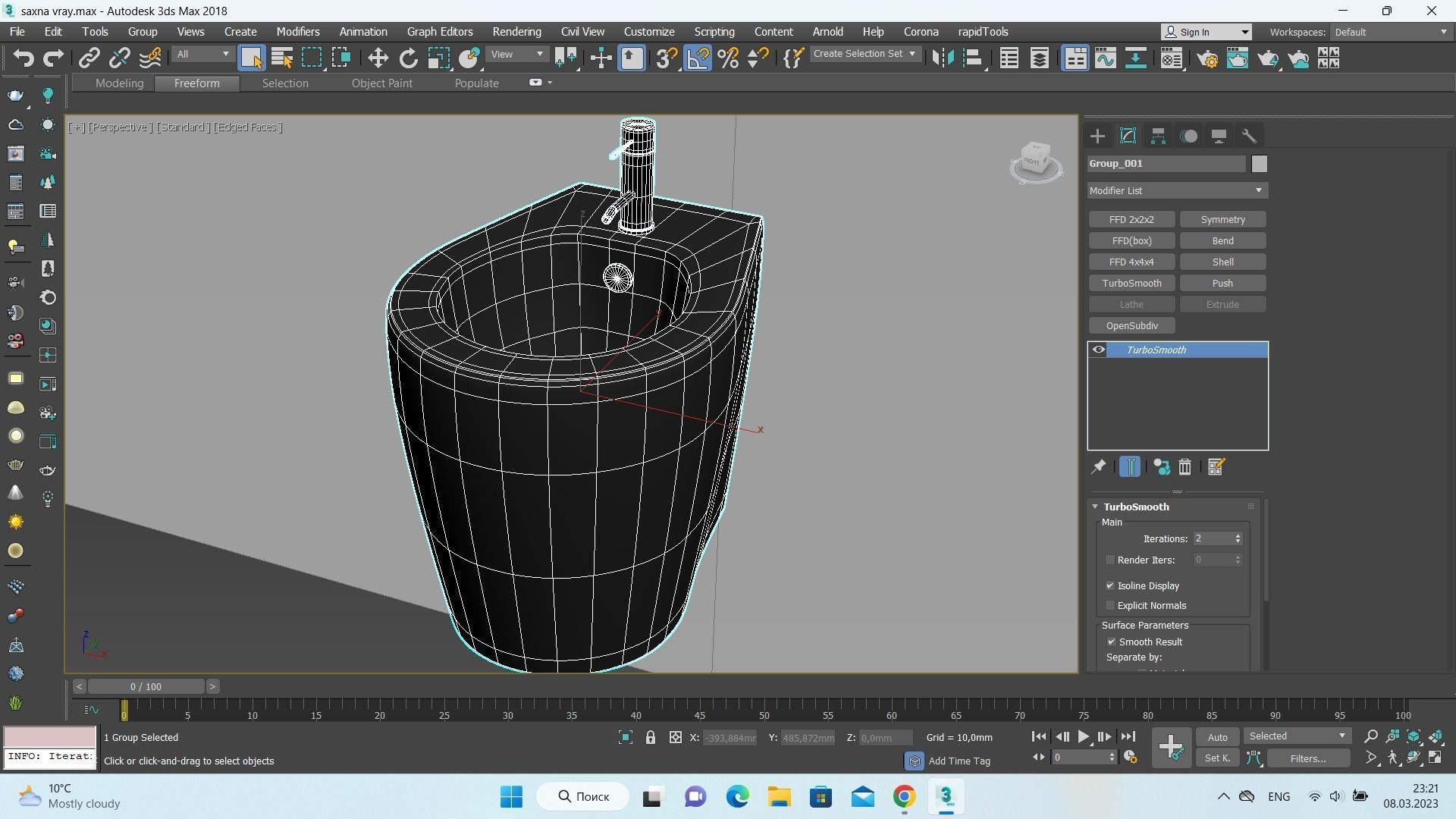
Task: Choose Select and Move tool
Action: coord(378,58)
